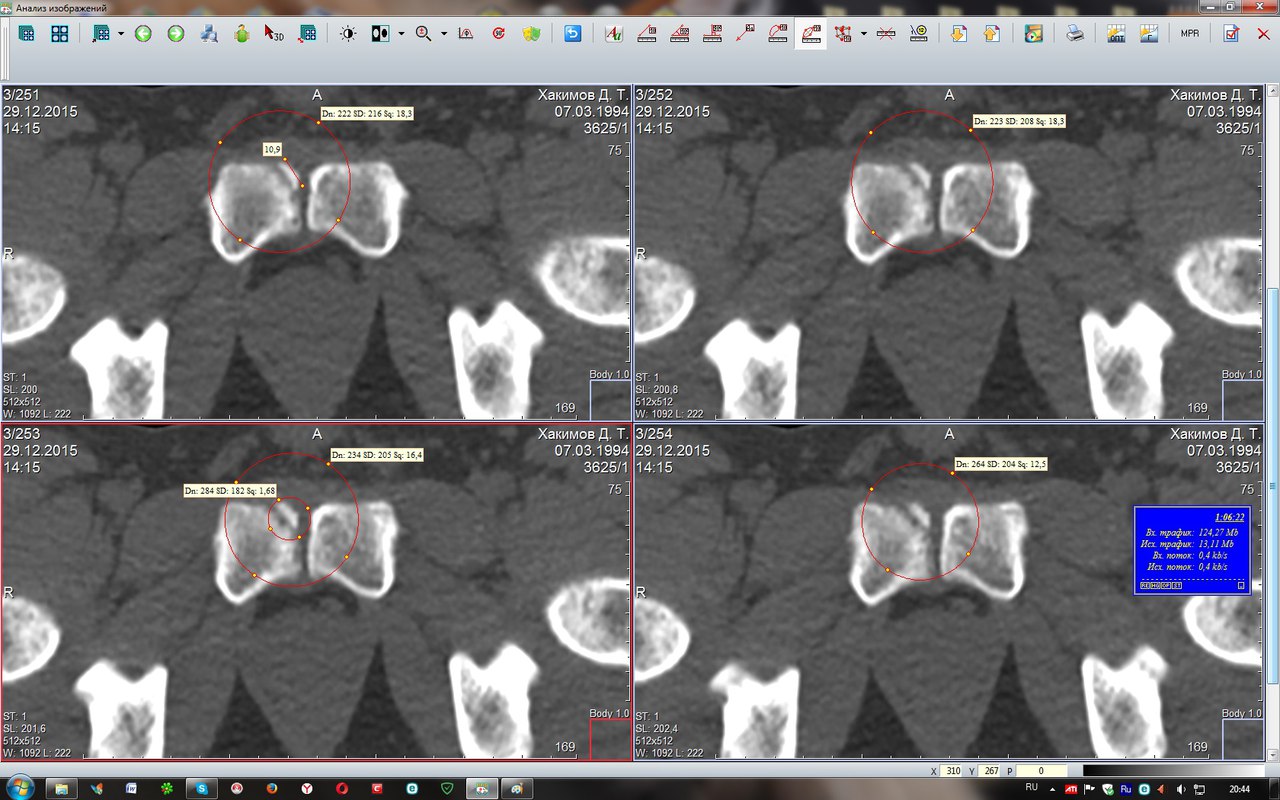Image resolution: width=1280 pixels, height=800 pixels.
Task: Click the grid icon with red arrow
Action: (x=308, y=33)
